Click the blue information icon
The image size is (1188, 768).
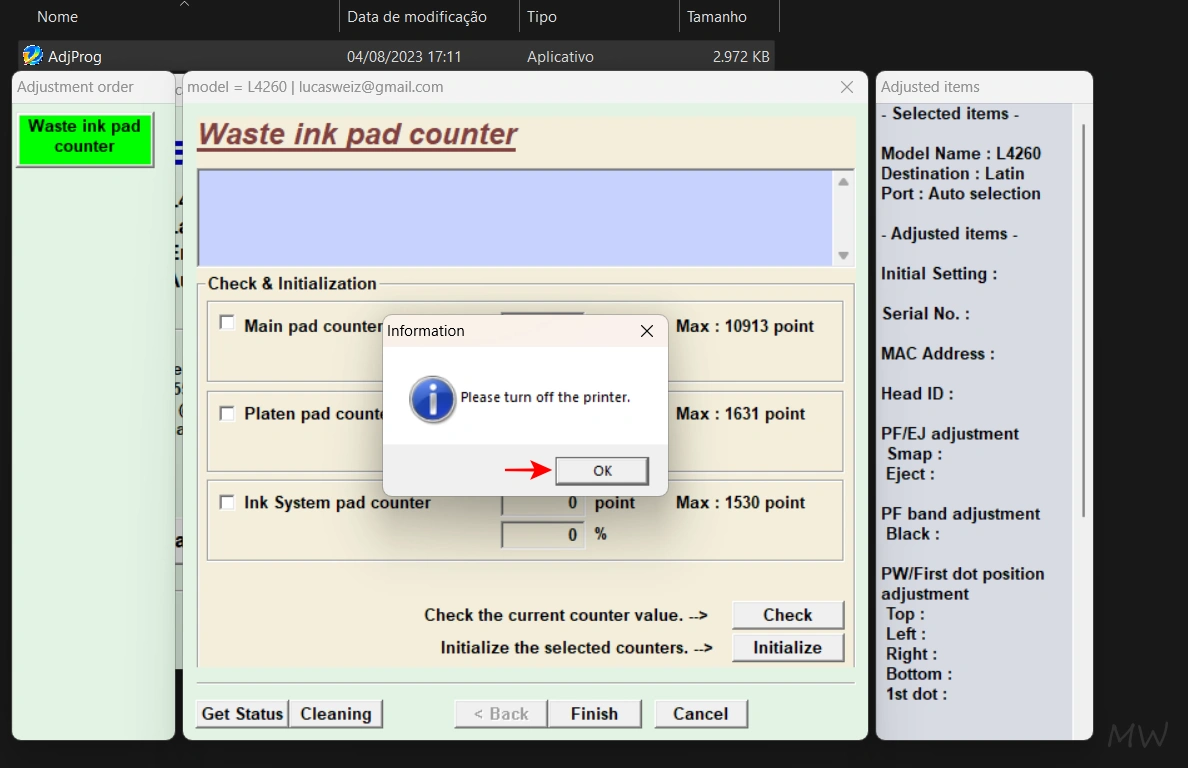coord(432,398)
